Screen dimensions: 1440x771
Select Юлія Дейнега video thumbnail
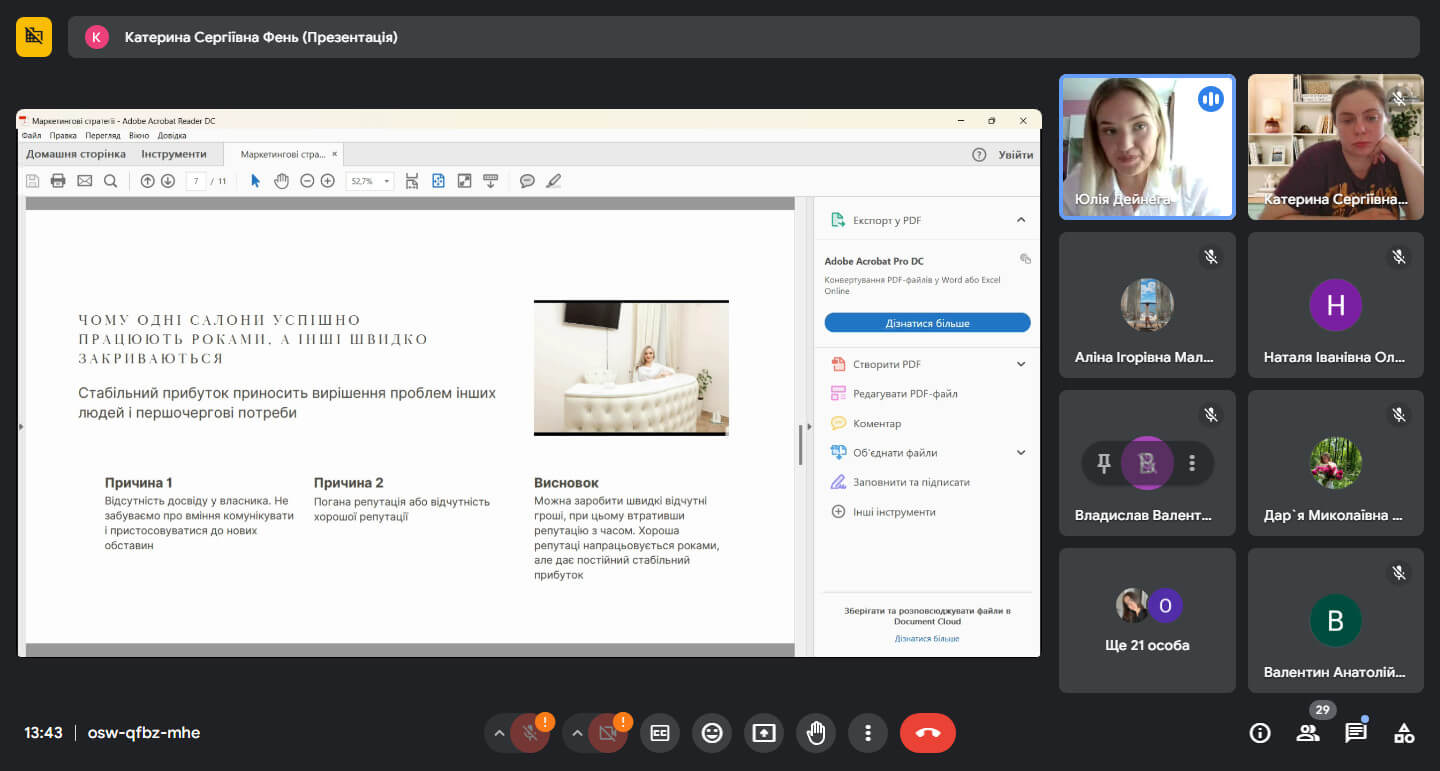1147,146
